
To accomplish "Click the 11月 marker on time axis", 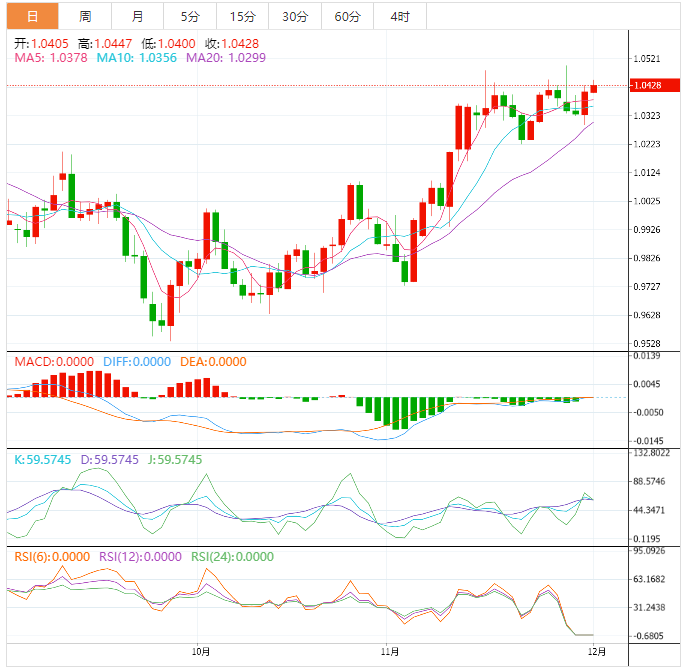I will tap(390, 651).
